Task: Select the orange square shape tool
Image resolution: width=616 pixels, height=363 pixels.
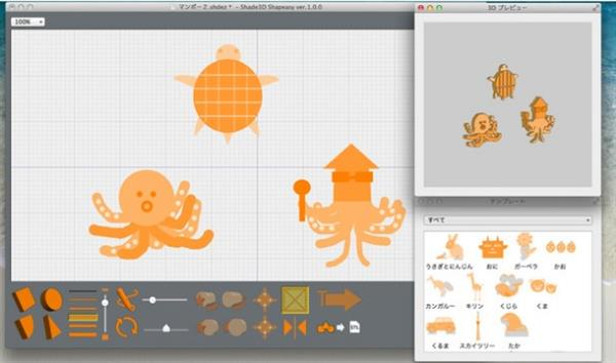Action: (24, 299)
